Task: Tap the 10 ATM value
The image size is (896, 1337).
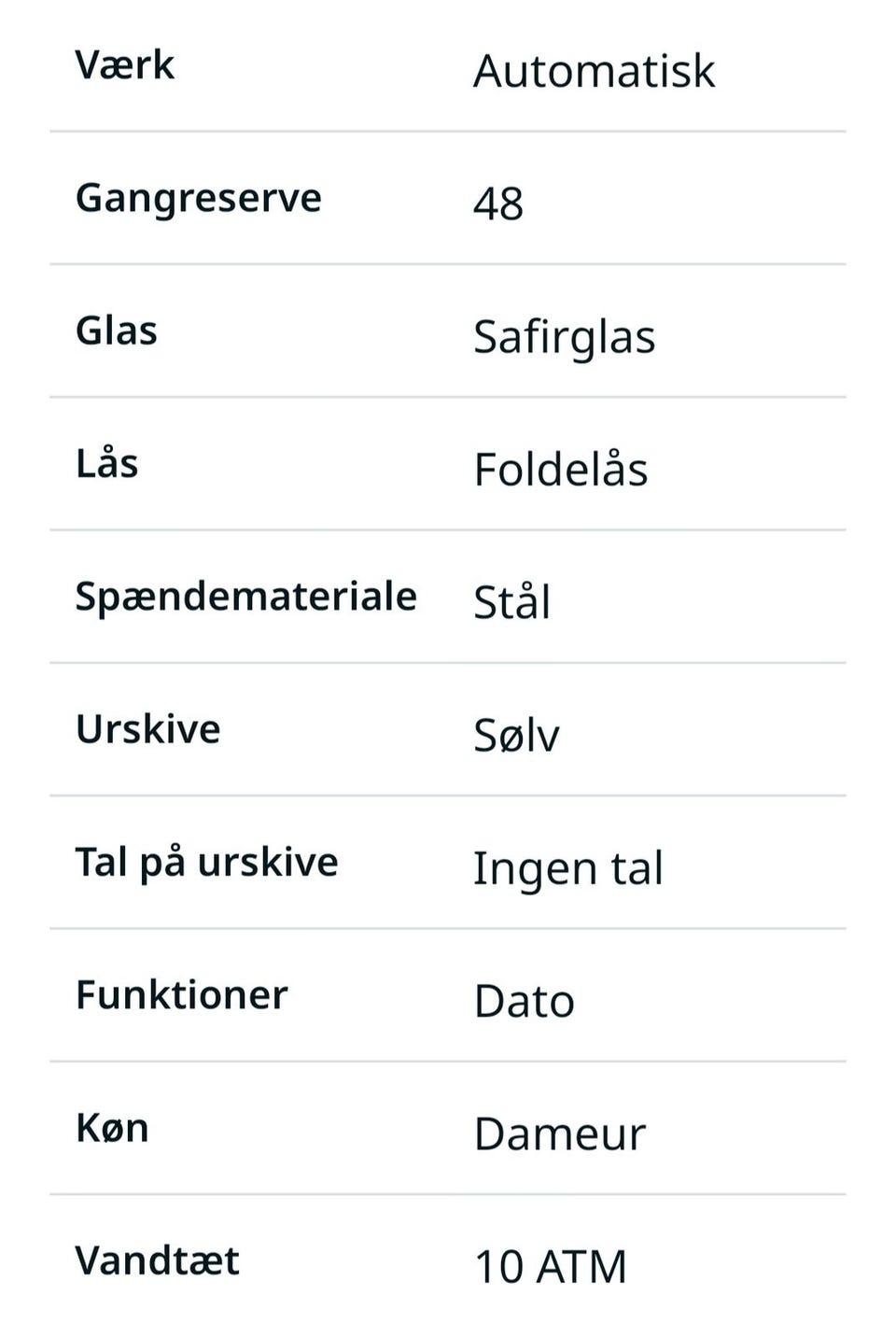Action: 550,1267
